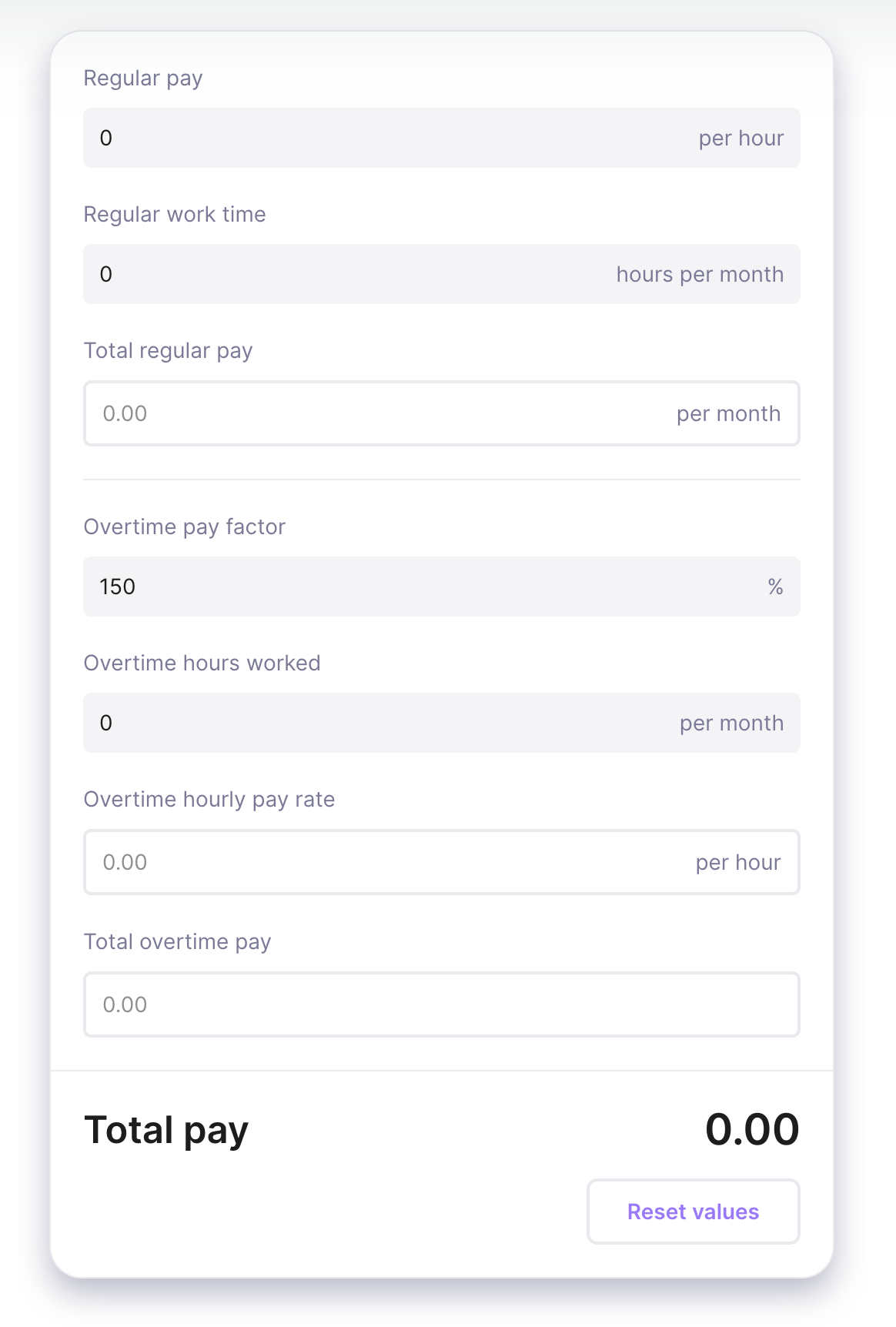Select the Overtime hourly pay rate field
Viewport: 896px width, 1327px height.
(x=441, y=862)
